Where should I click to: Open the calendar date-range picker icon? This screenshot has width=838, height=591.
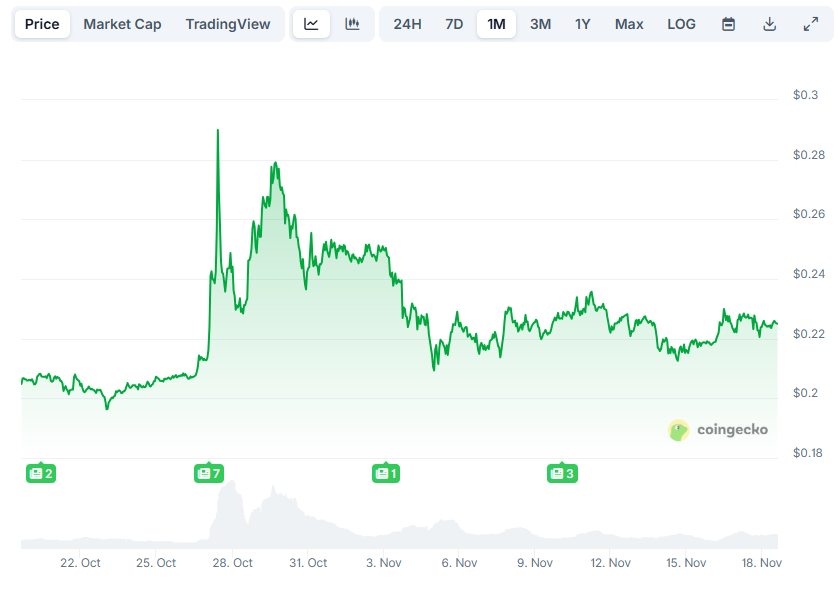(x=729, y=23)
